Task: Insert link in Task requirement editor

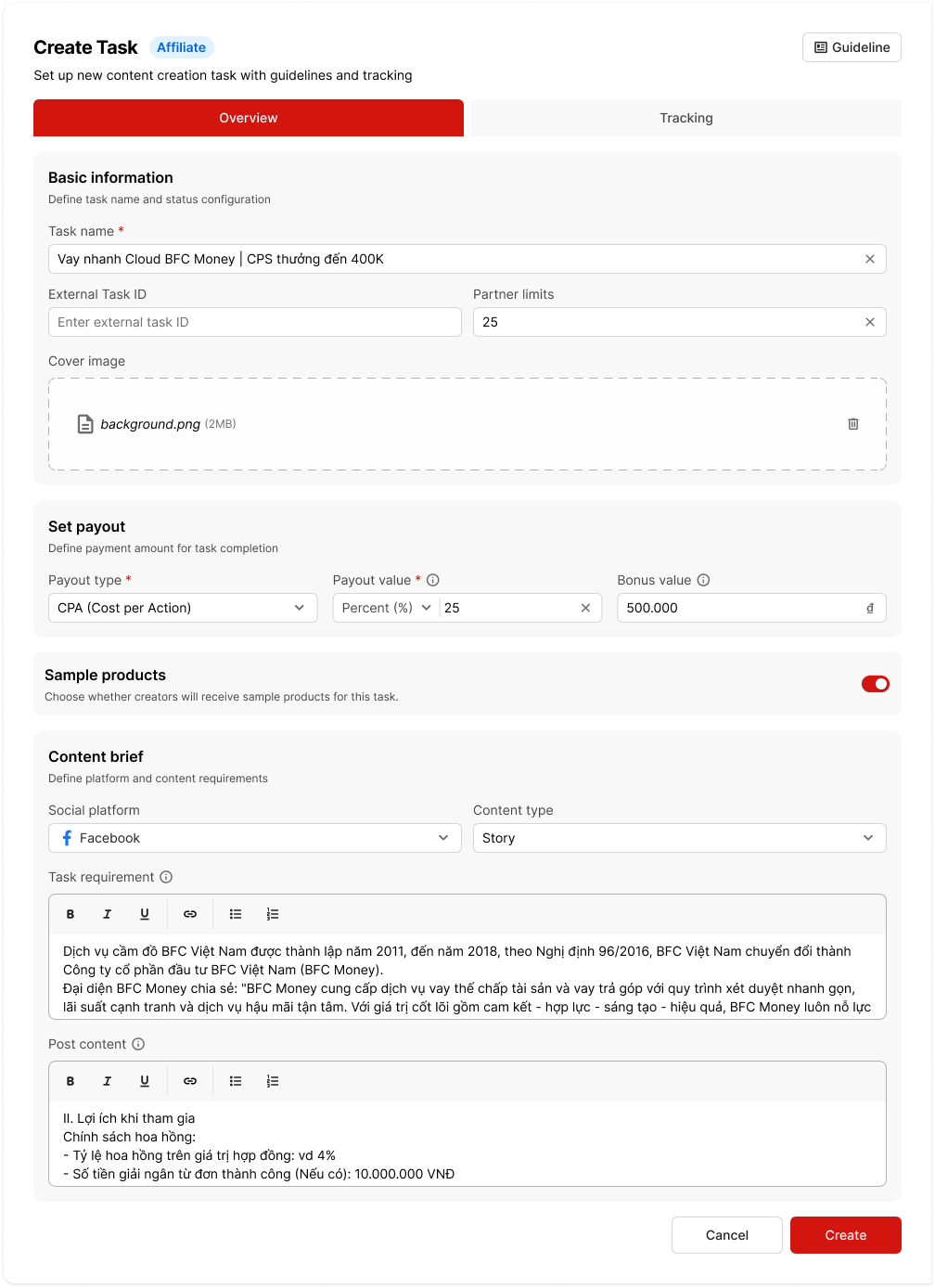Action: (190, 914)
